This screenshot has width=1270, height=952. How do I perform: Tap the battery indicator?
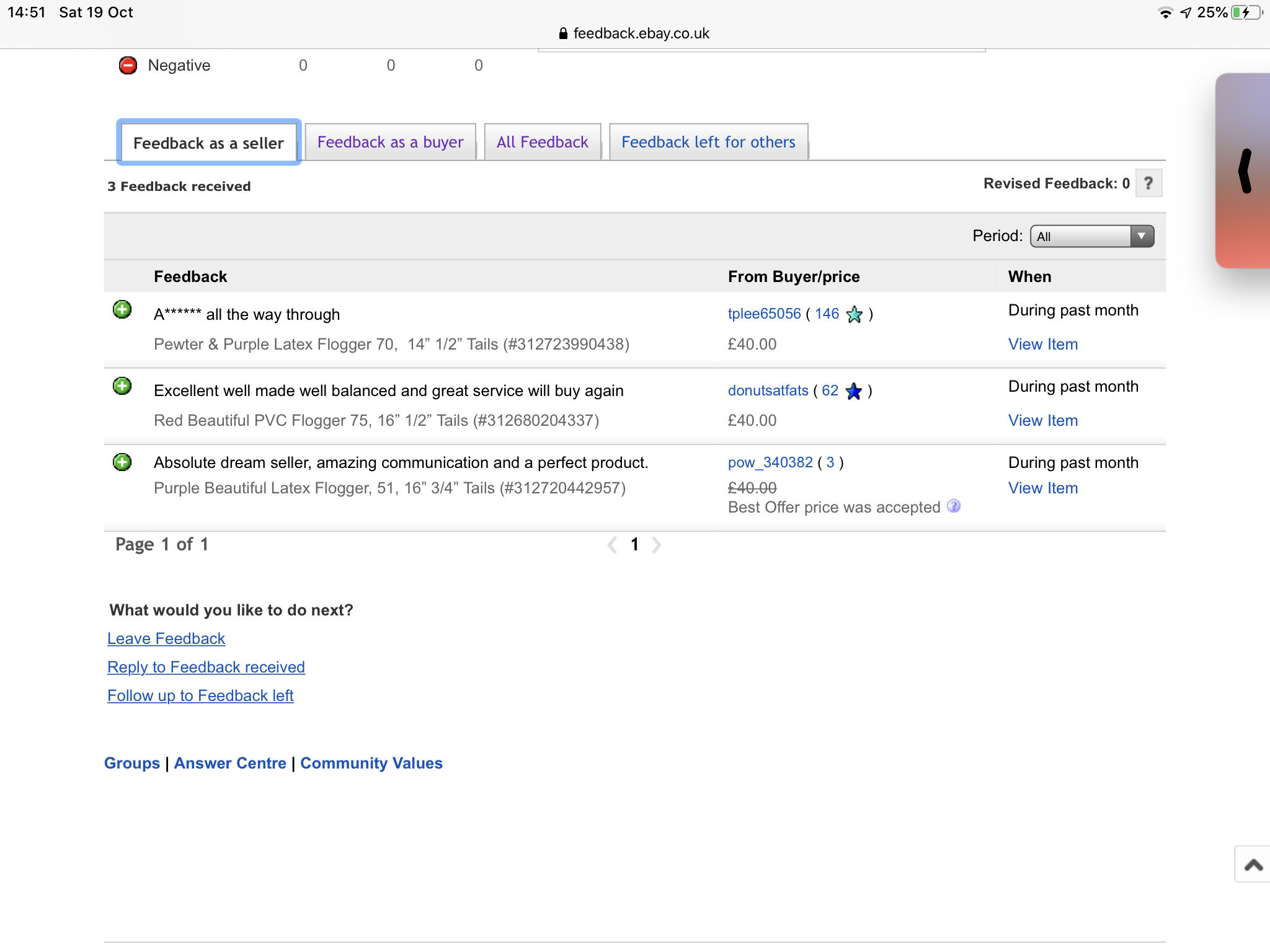pos(1247,12)
